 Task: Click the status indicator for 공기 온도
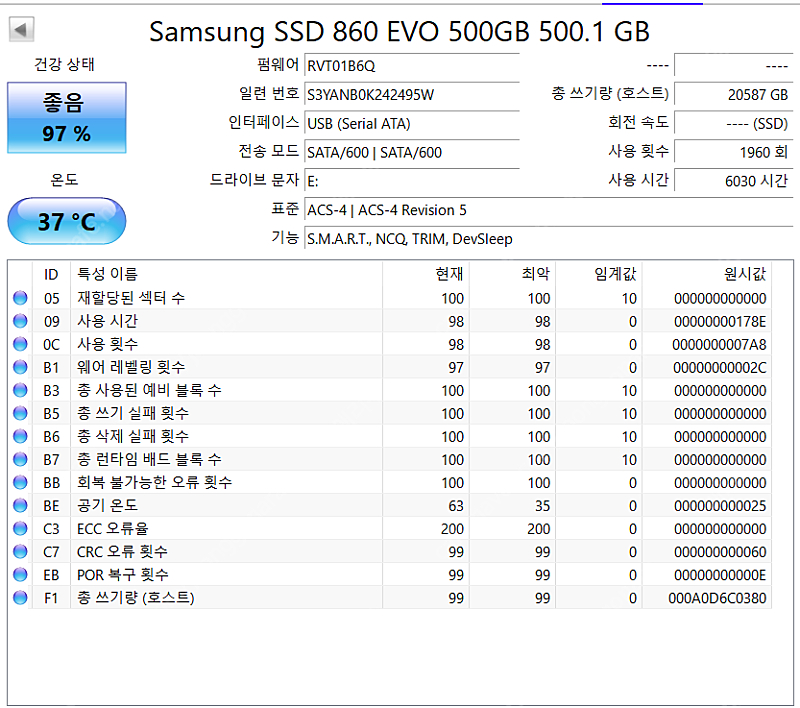(20, 505)
